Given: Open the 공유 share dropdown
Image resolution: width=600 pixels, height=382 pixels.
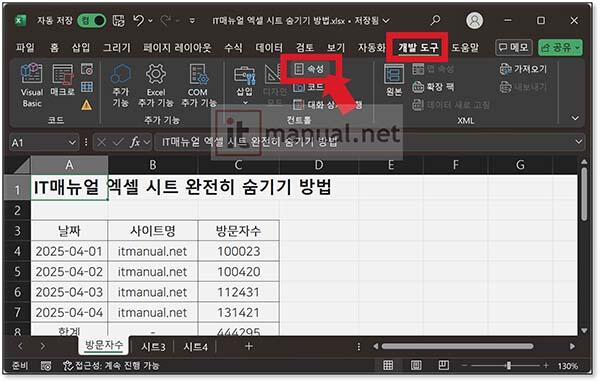Looking at the screenshot, I should pos(561,47).
